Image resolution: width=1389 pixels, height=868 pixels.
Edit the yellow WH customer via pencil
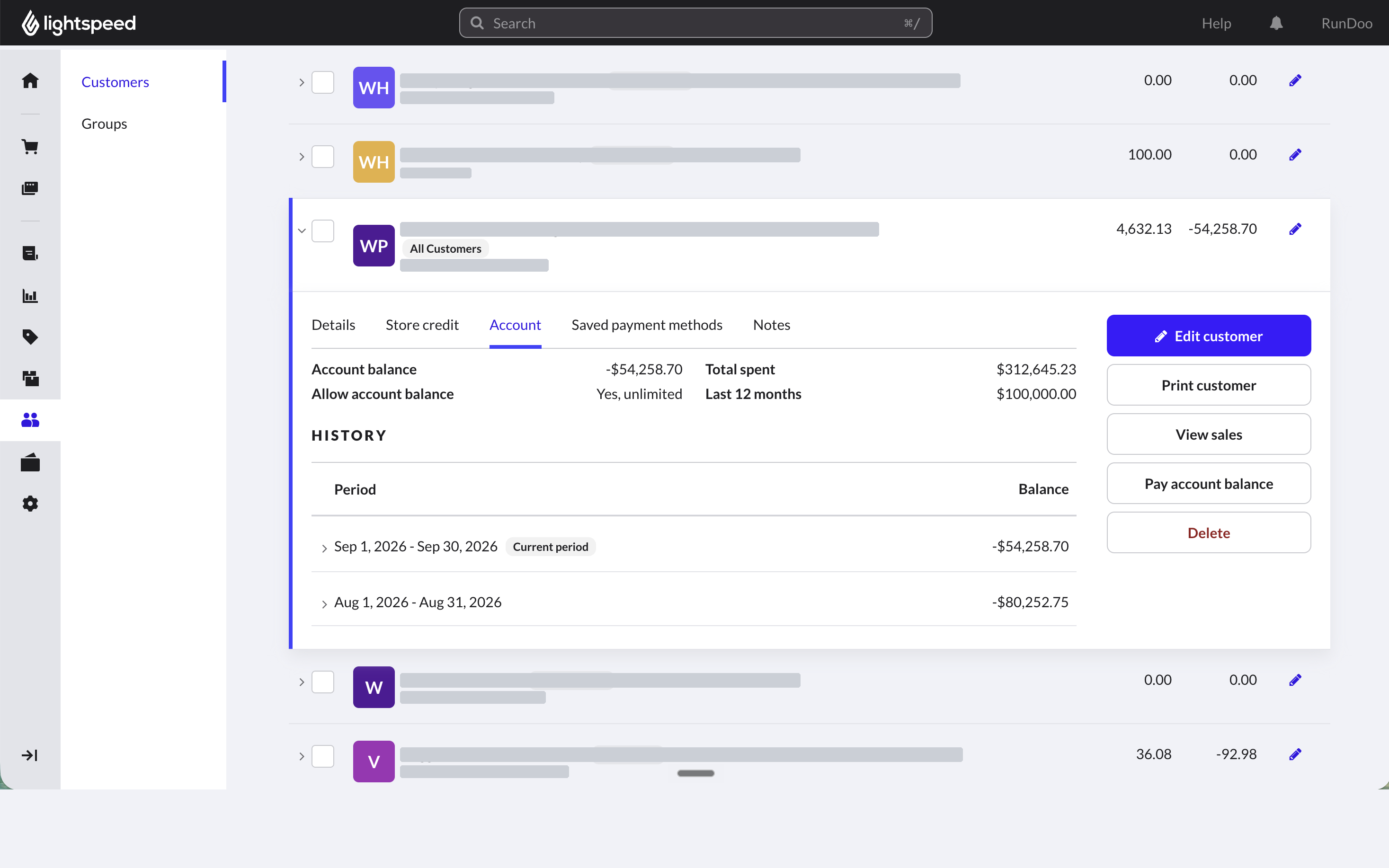(x=1295, y=154)
